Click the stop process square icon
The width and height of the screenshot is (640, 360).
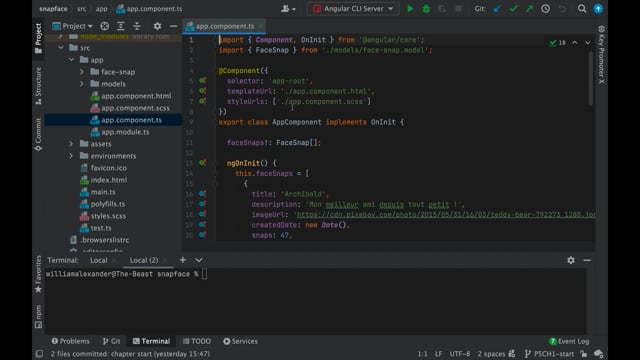click(458, 9)
